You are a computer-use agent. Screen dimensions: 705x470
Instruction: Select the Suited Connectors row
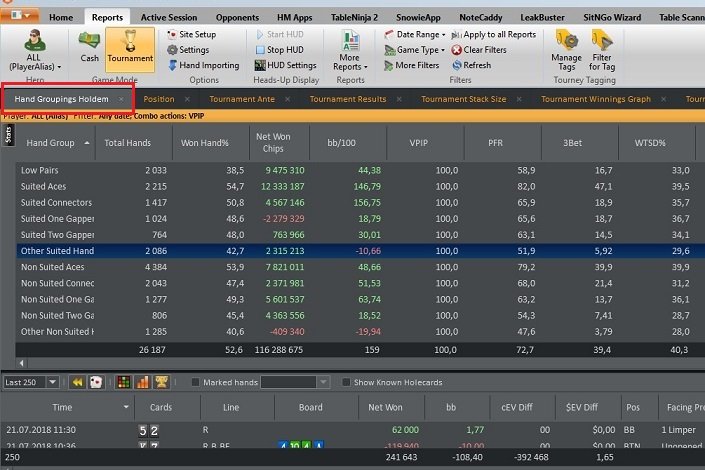tap(57, 202)
